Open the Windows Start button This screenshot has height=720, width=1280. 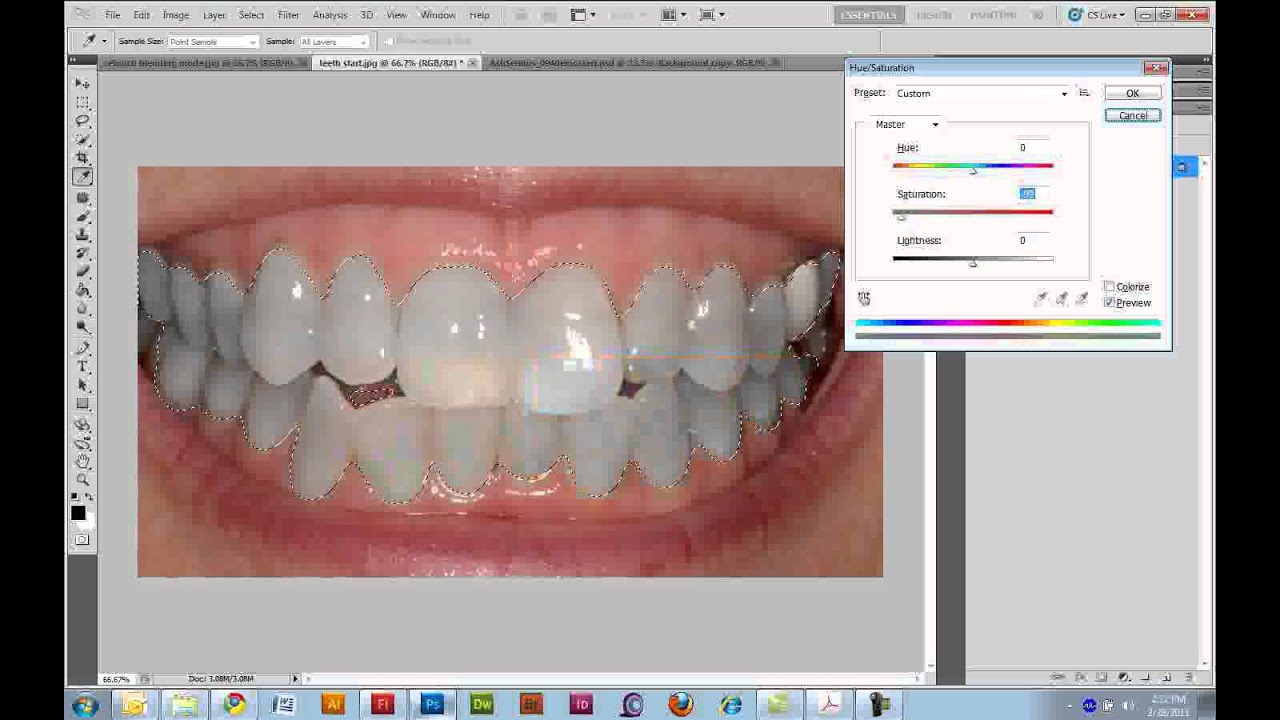(x=85, y=705)
